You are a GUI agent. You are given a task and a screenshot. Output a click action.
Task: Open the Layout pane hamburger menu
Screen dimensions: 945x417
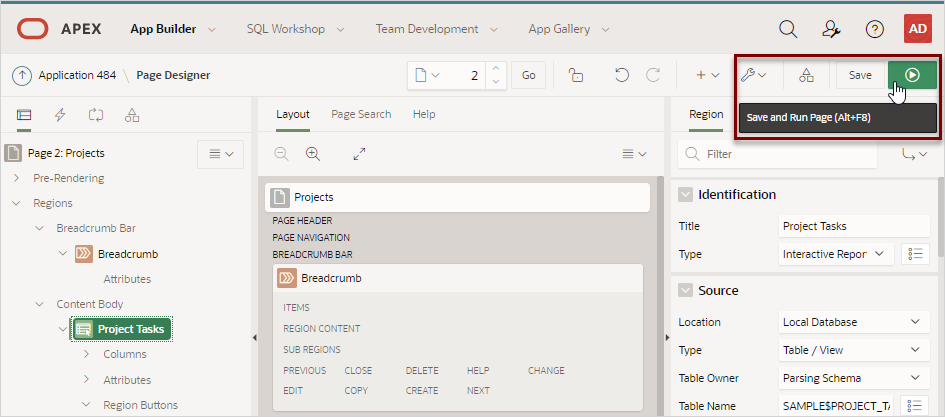(x=634, y=154)
